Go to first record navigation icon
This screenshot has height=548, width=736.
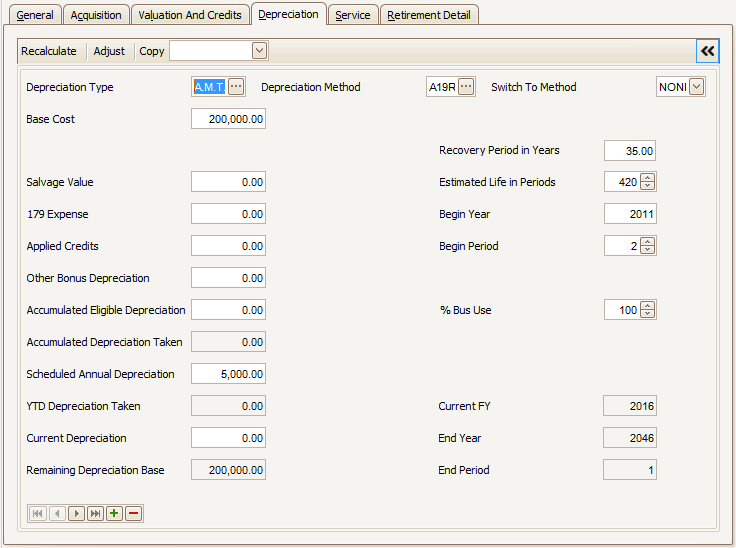click(x=38, y=513)
